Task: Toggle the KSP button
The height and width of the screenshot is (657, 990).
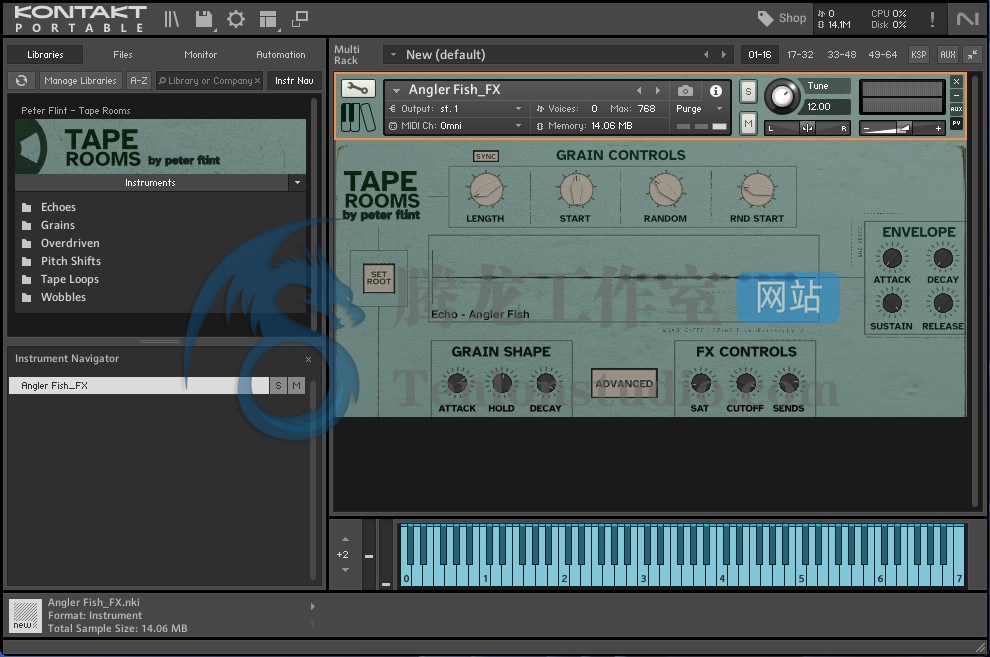Action: pyautogui.click(x=919, y=55)
